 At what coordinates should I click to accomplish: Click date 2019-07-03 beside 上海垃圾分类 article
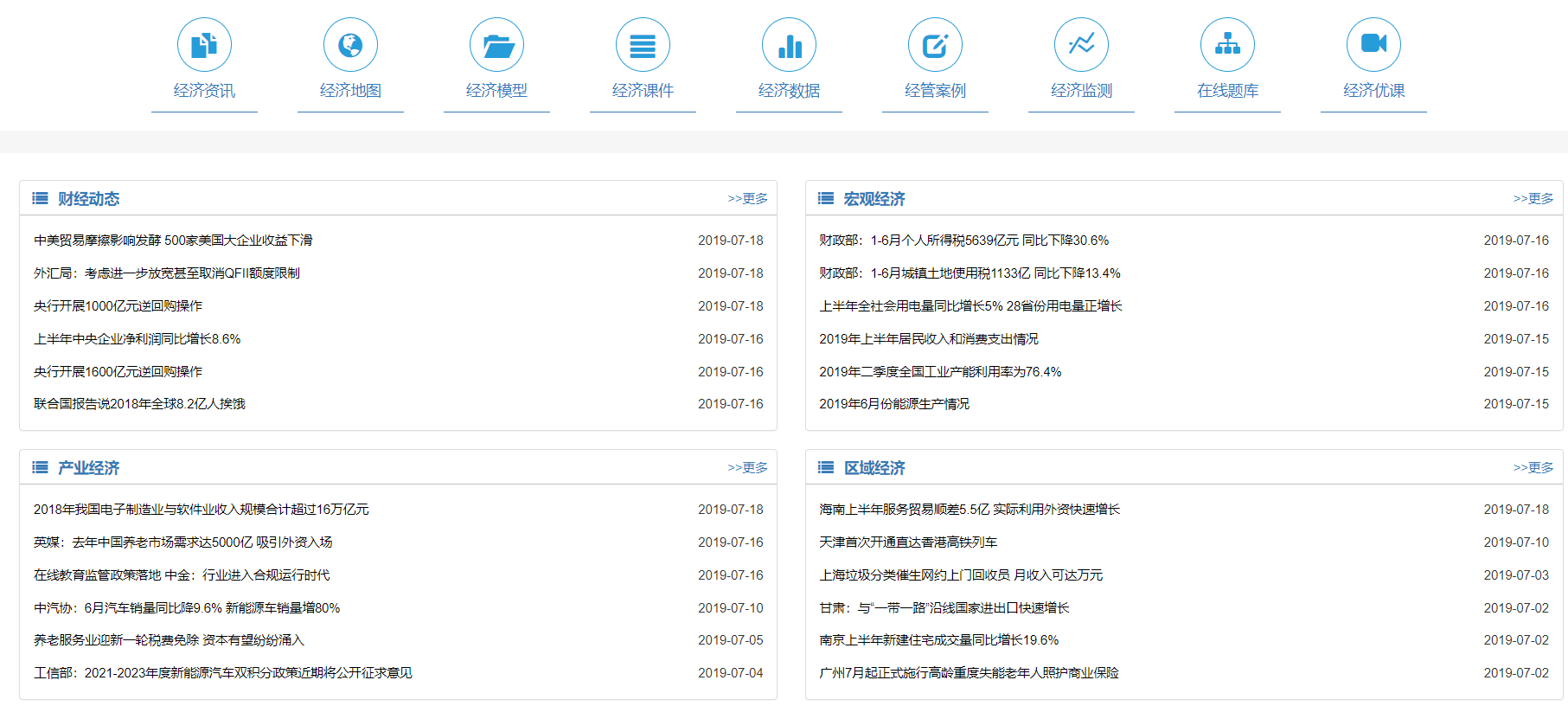point(1516,575)
